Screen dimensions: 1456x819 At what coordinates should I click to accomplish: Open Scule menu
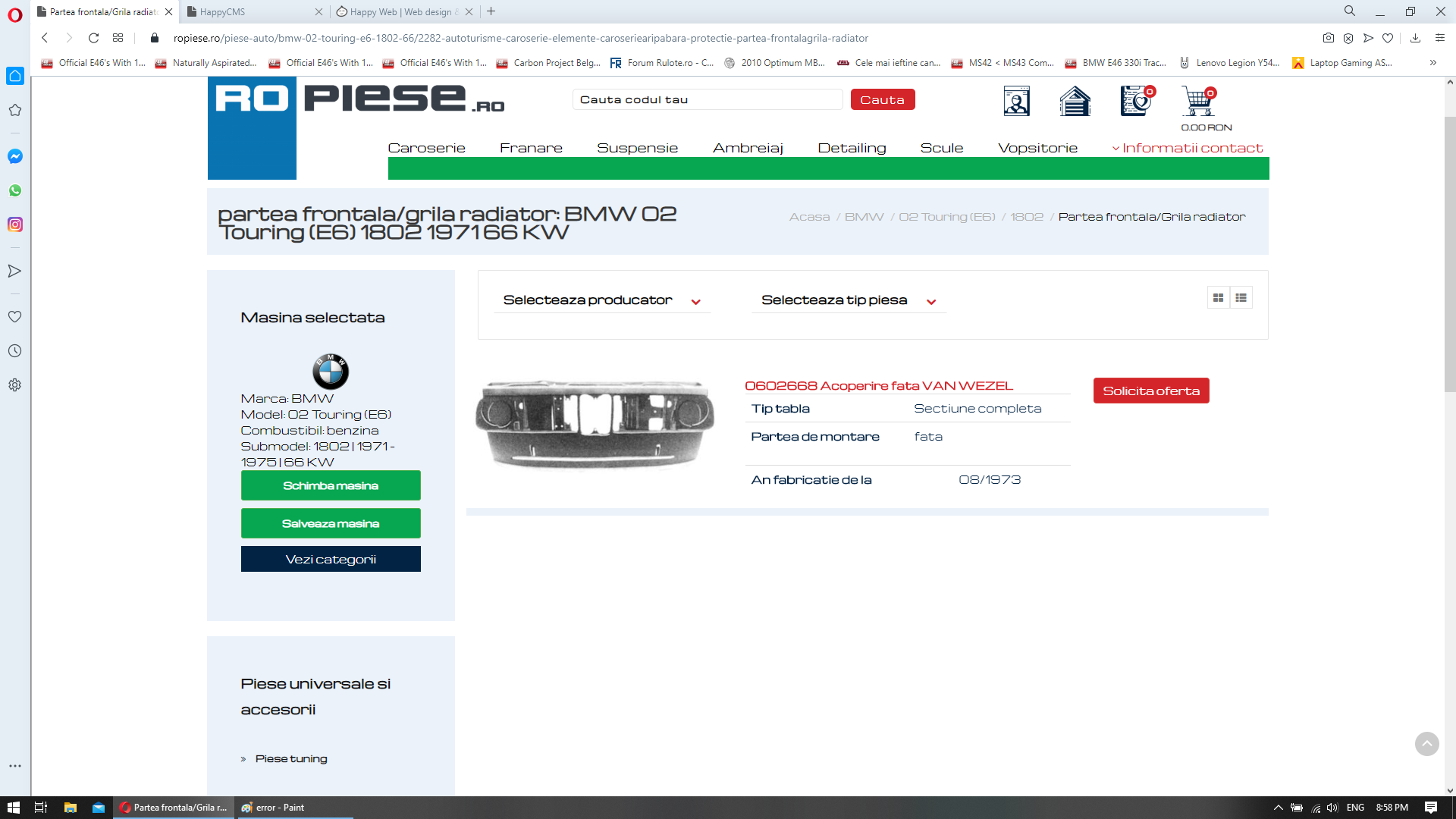941,148
